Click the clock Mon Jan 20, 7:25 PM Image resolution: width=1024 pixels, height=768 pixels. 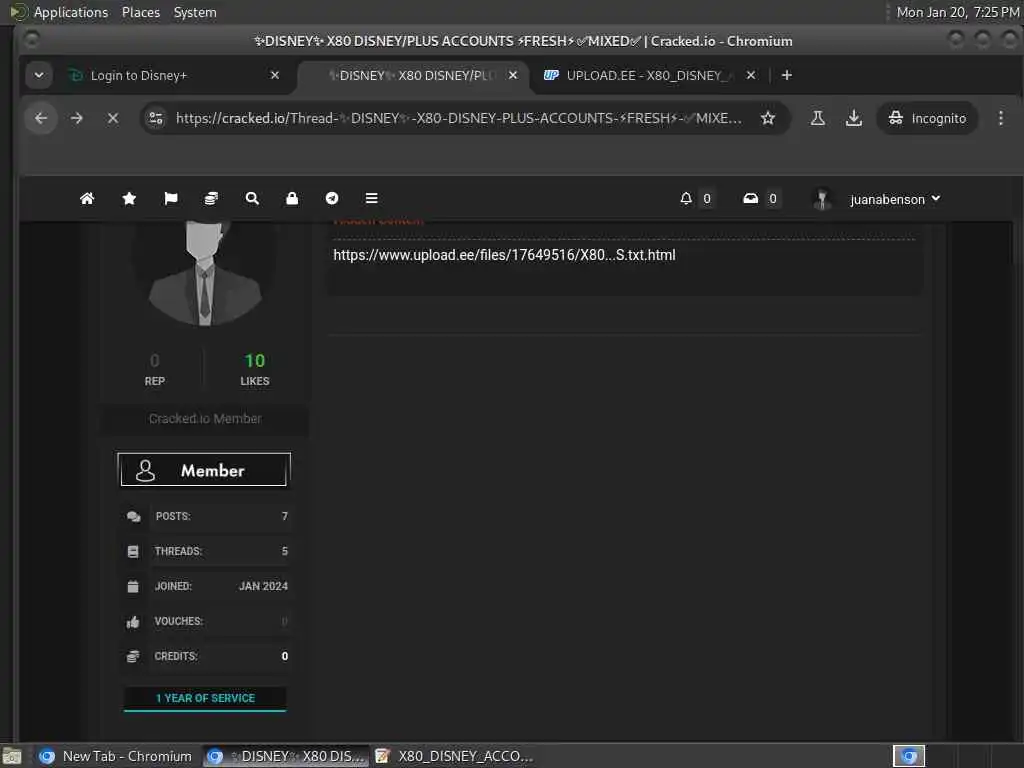[x=957, y=12]
